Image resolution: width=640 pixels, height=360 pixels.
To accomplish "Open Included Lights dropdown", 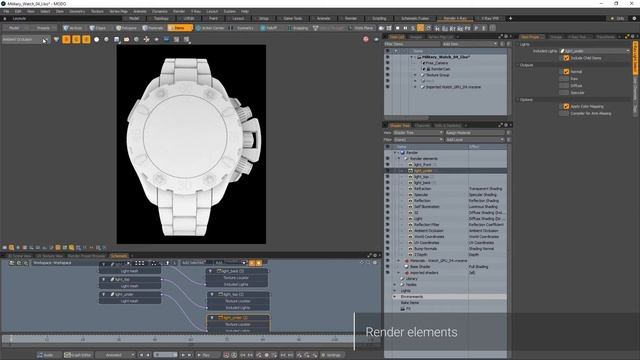I will pyautogui.click(x=595, y=51).
